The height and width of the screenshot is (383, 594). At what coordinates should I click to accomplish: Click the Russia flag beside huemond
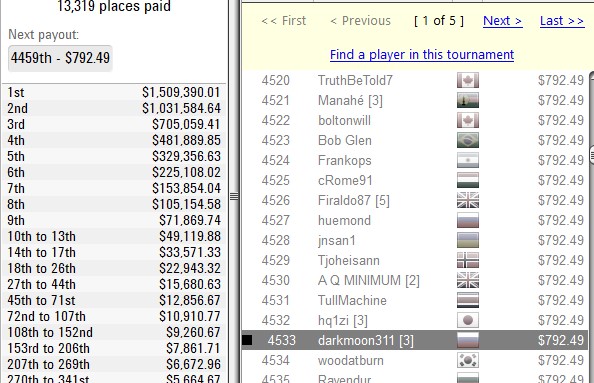(x=468, y=220)
